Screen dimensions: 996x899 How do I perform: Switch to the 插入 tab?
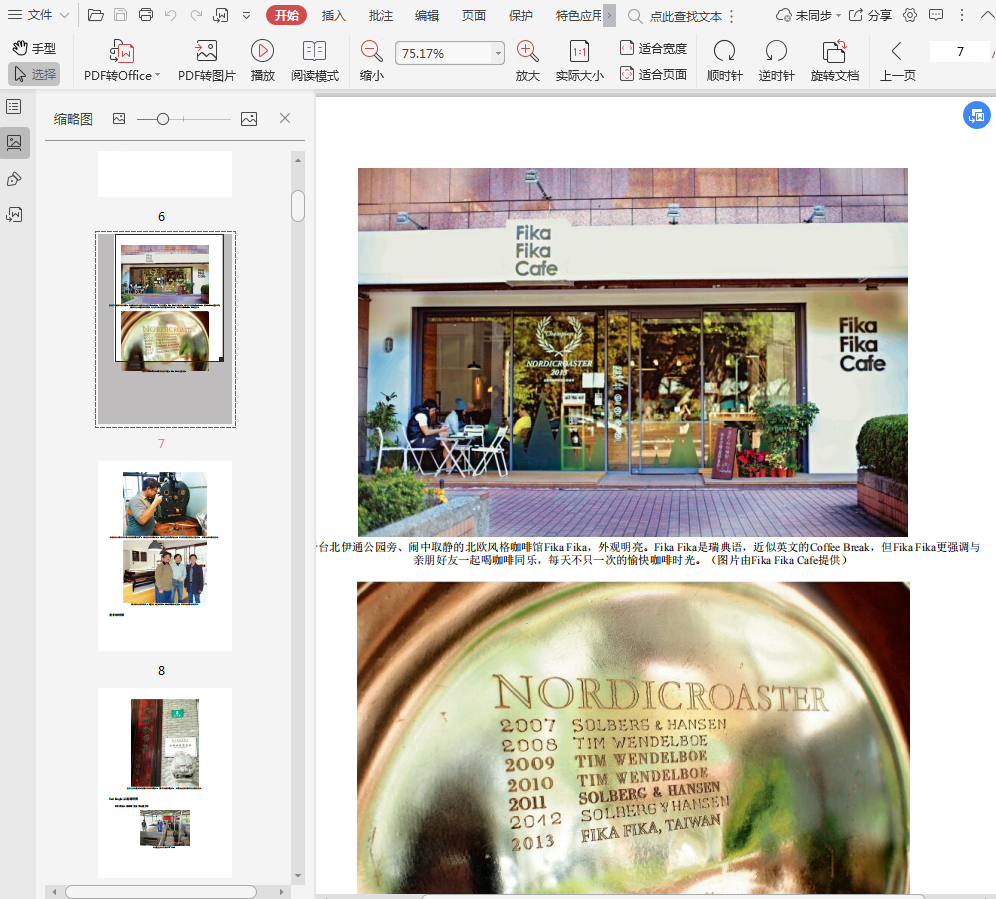(x=334, y=15)
